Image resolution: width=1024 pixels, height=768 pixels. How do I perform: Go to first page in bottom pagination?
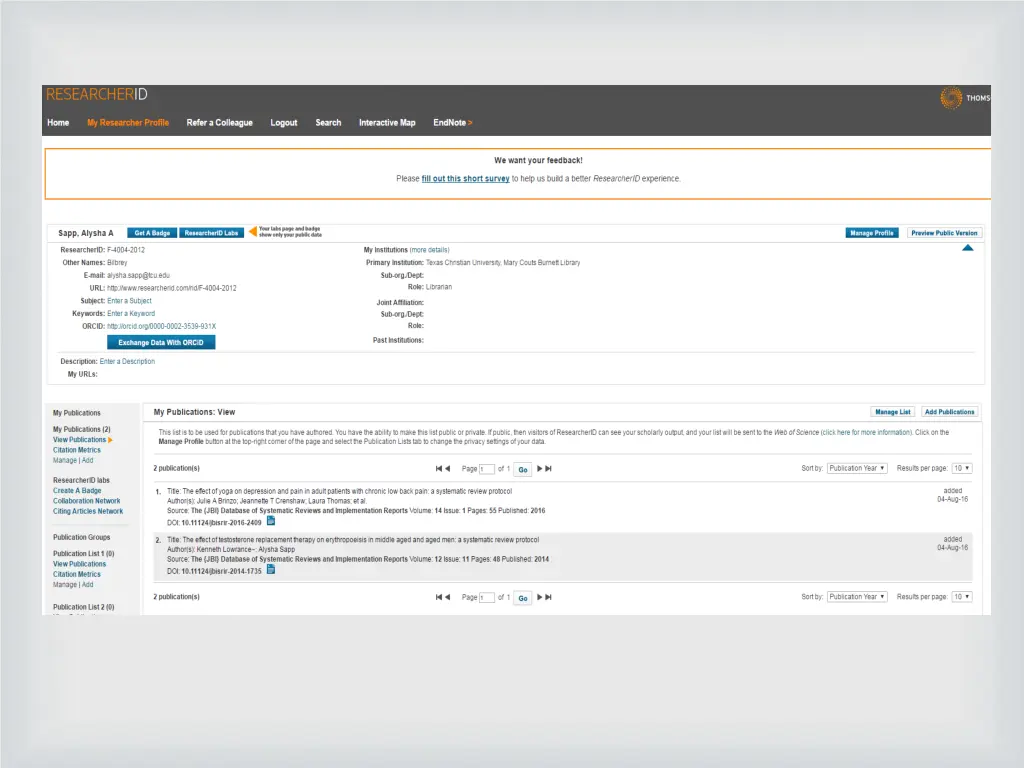coord(439,597)
